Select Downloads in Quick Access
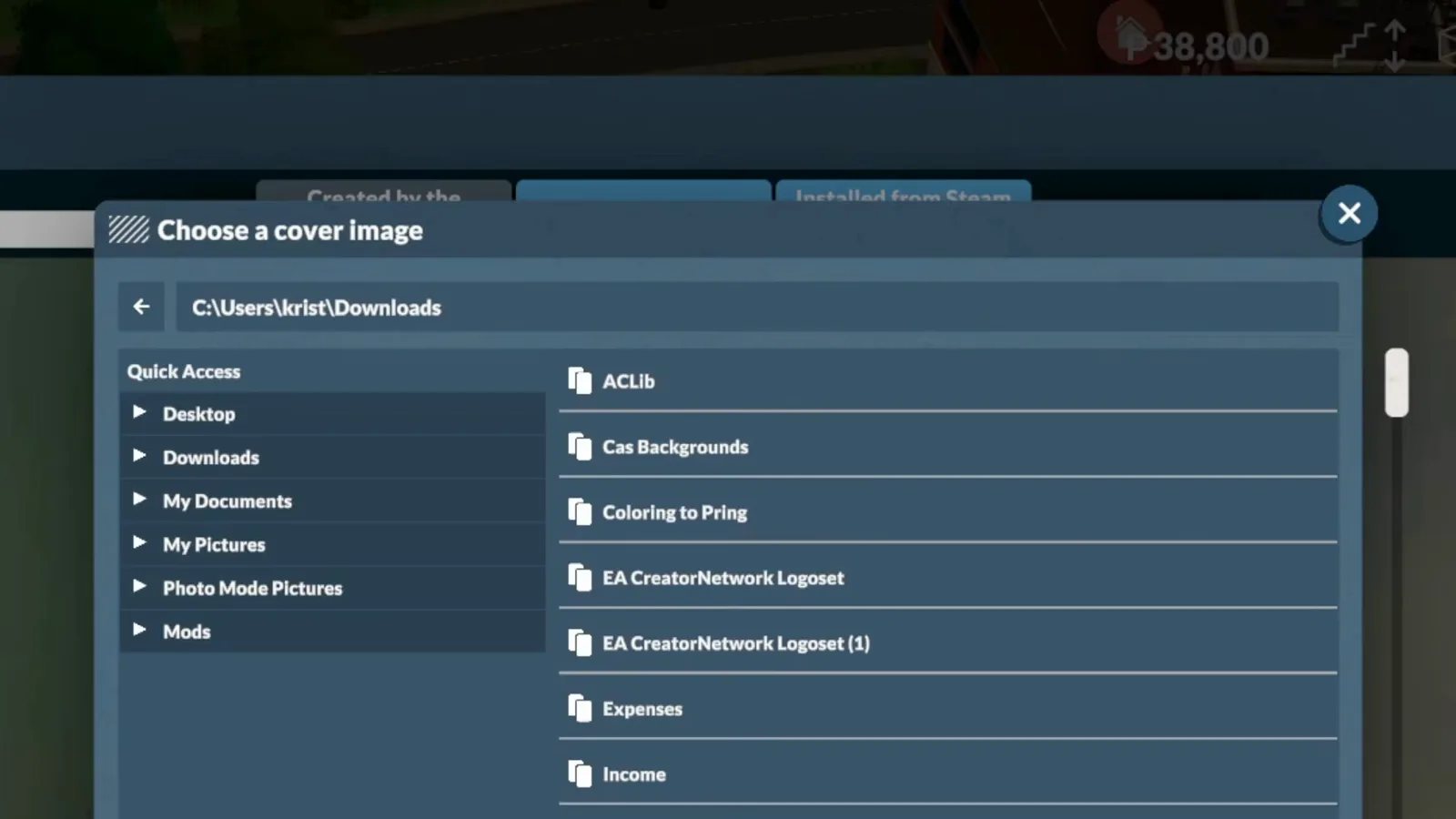Image resolution: width=1456 pixels, height=819 pixels. [211, 458]
